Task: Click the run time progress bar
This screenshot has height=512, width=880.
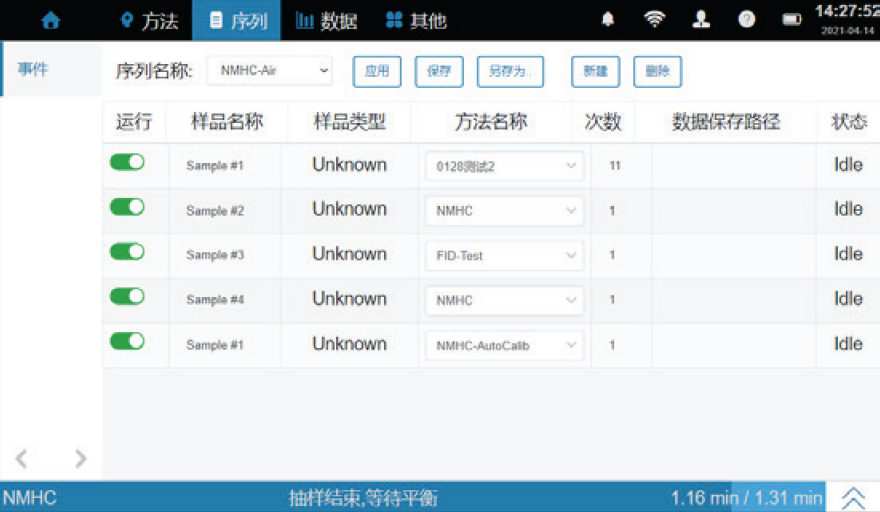Action: click(x=746, y=497)
